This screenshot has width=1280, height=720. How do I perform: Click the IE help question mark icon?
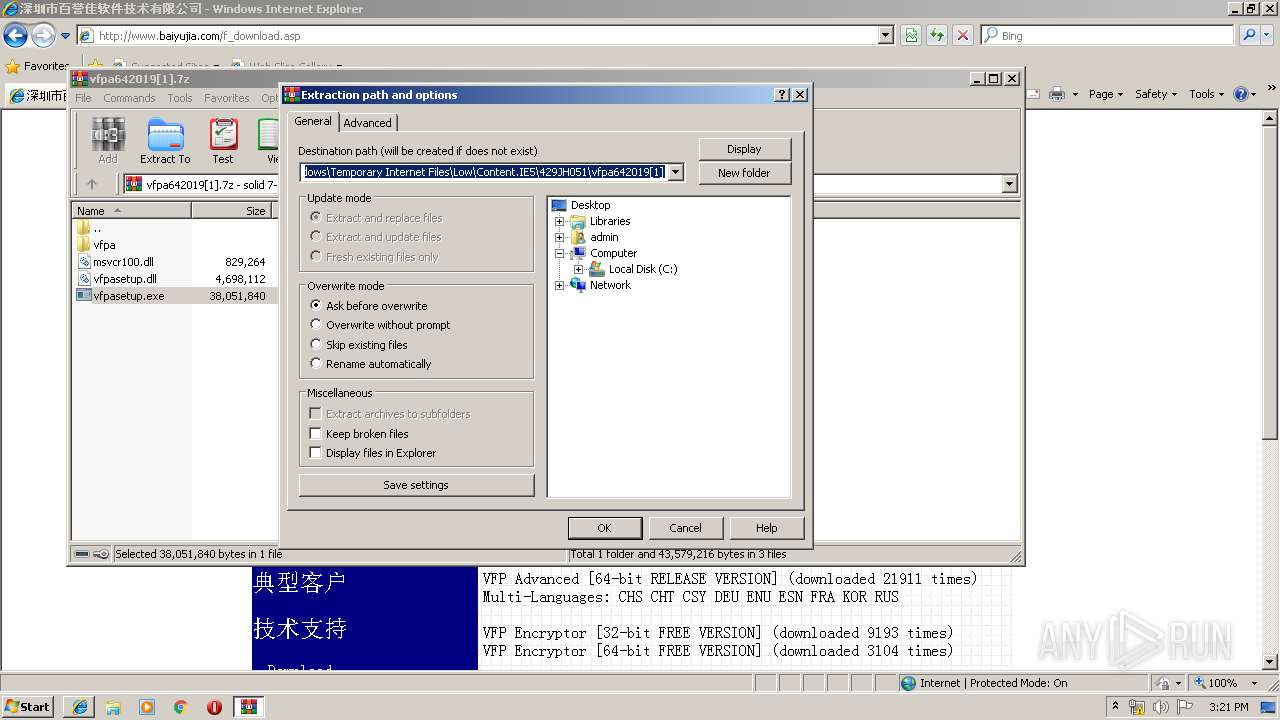1241,94
